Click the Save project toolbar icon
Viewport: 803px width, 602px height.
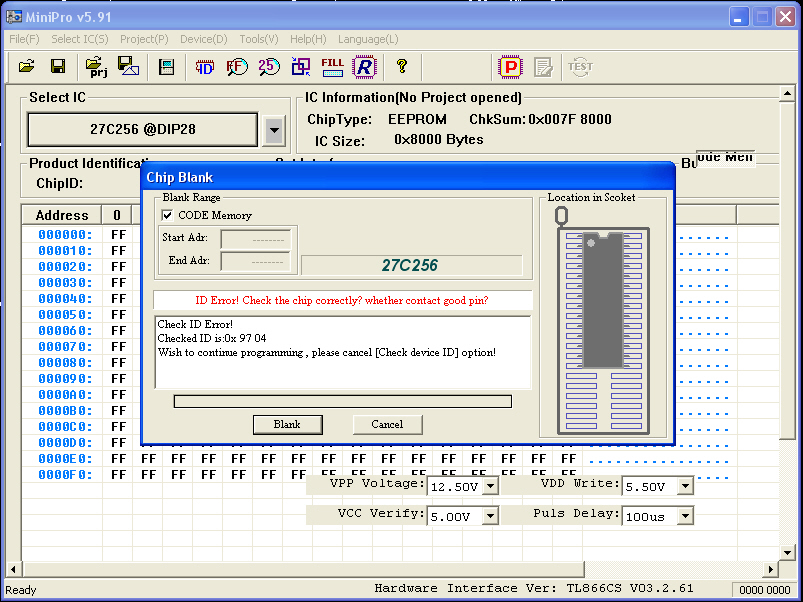128,67
